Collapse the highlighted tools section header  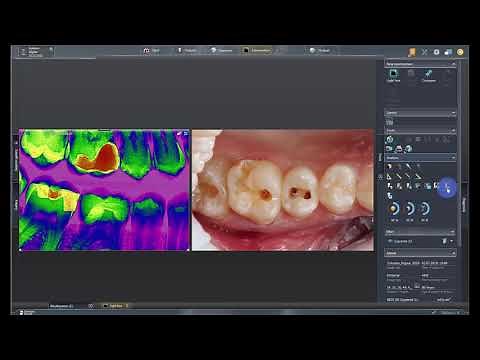click(420, 157)
